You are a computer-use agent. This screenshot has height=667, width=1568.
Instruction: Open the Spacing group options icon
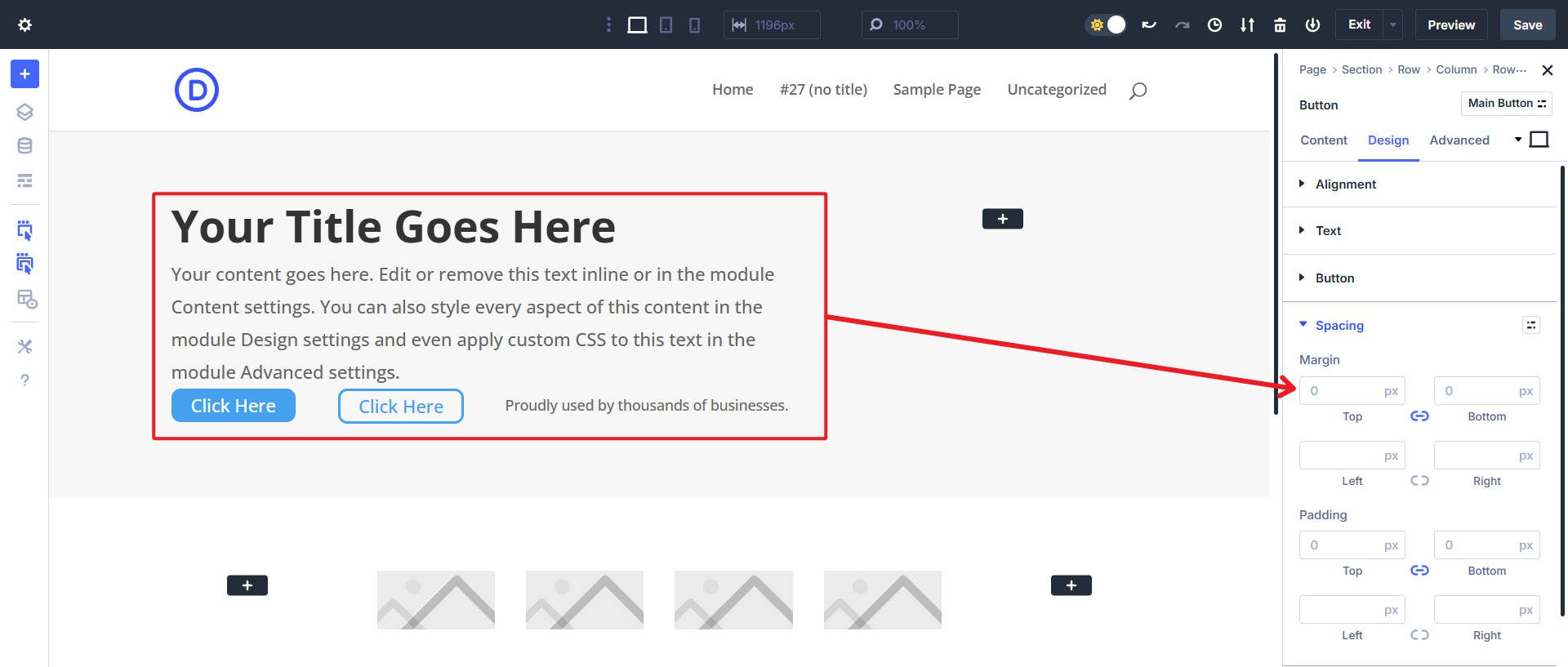1531,325
